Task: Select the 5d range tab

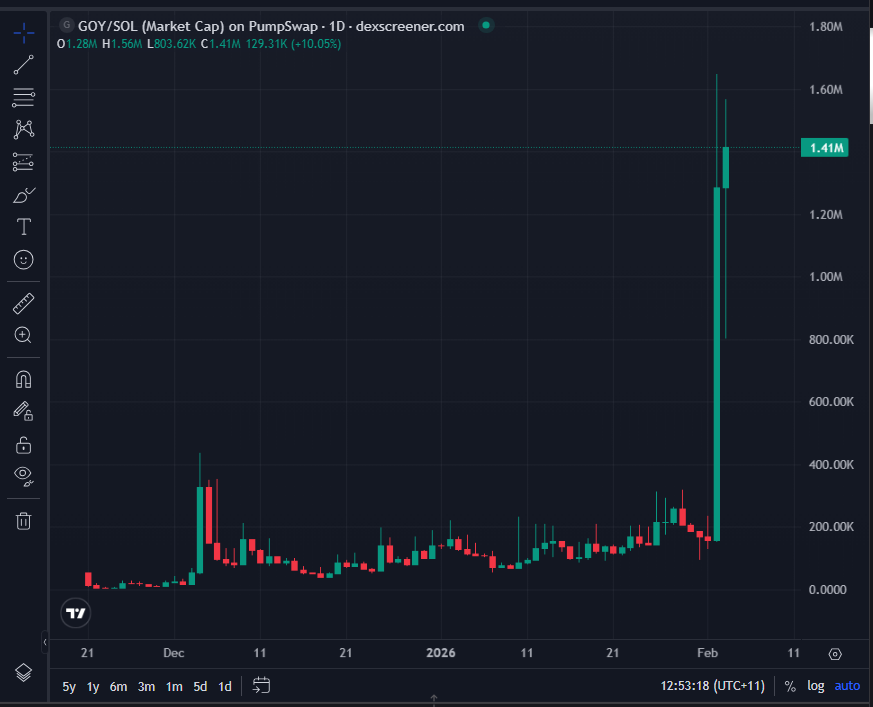Action: click(199, 687)
